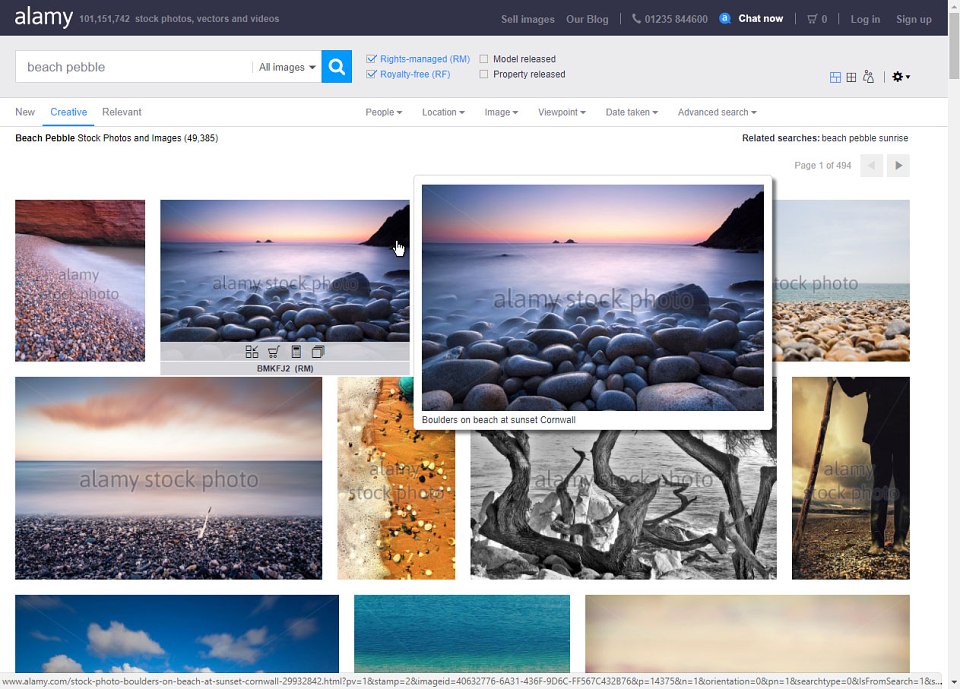Add image BMKFJ2 to lightbox
The image size is (960, 689).
pyautogui.click(x=252, y=352)
